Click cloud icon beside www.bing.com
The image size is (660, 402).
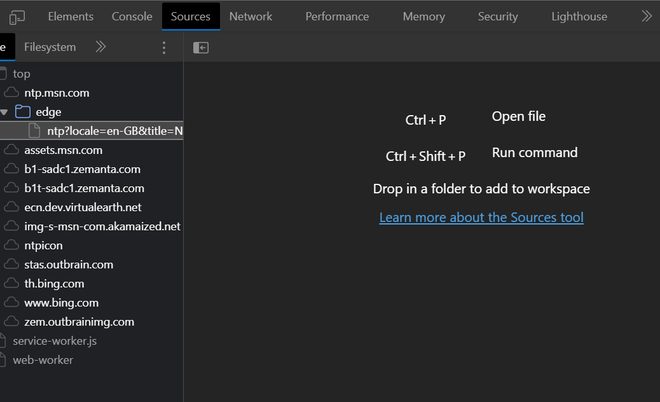[12, 303]
